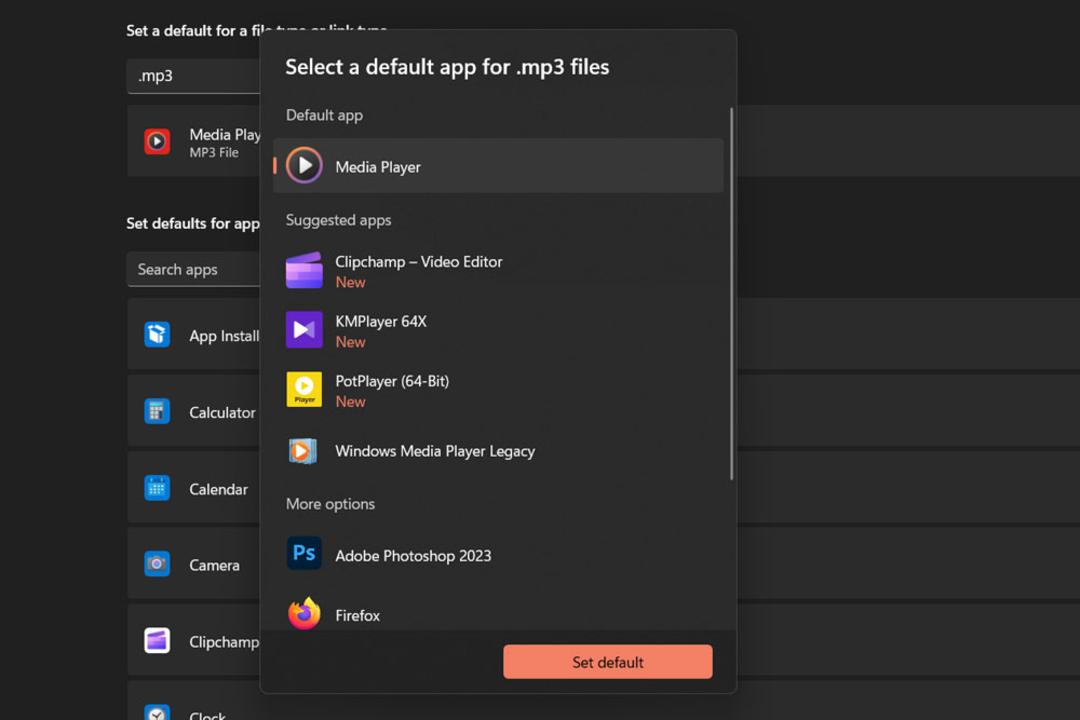This screenshot has height=720, width=1080.
Task: Select the Adobe Photoshop 2023 icon
Action: pyautogui.click(x=304, y=553)
